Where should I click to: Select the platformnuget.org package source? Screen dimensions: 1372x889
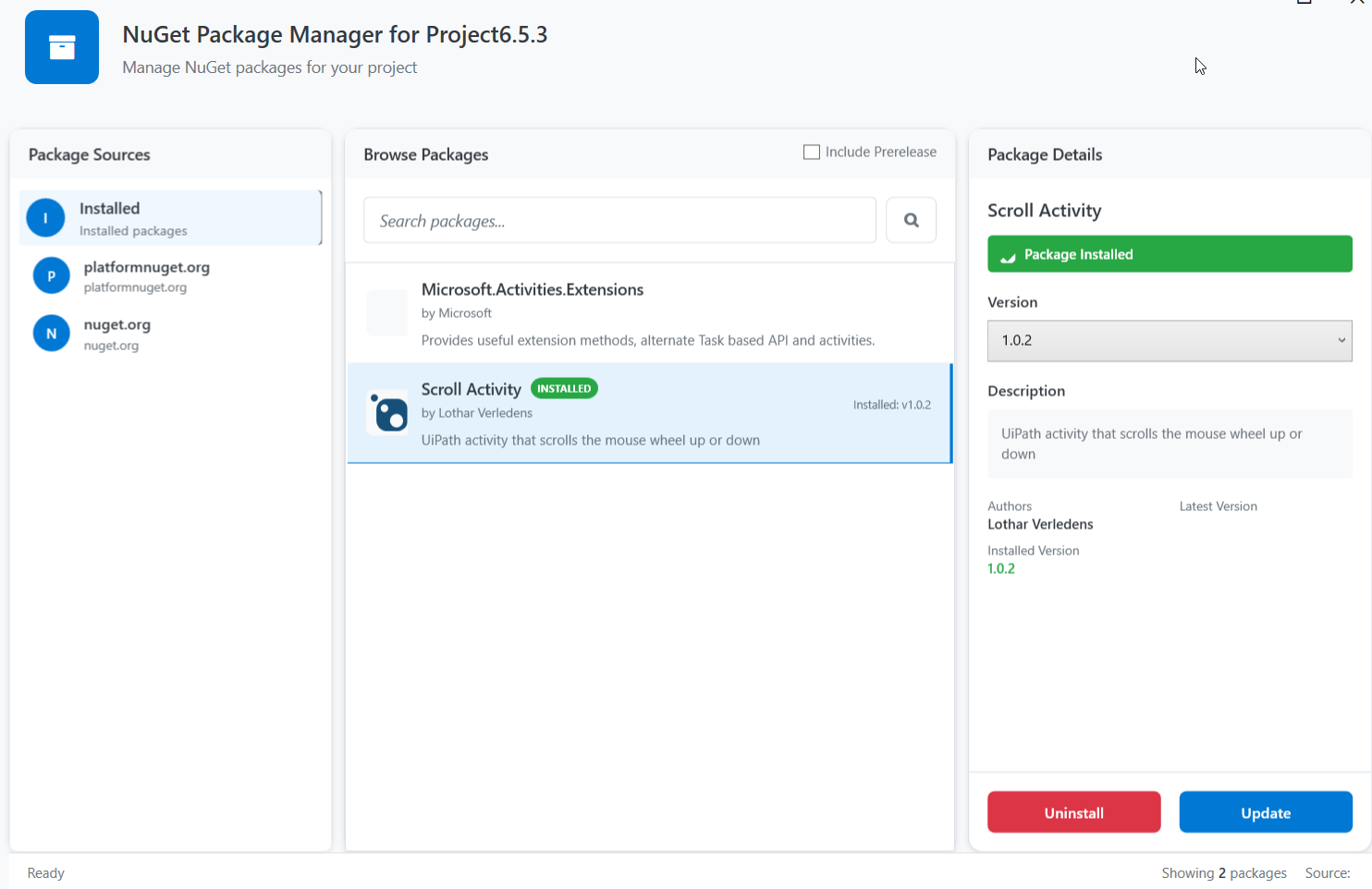click(170, 275)
